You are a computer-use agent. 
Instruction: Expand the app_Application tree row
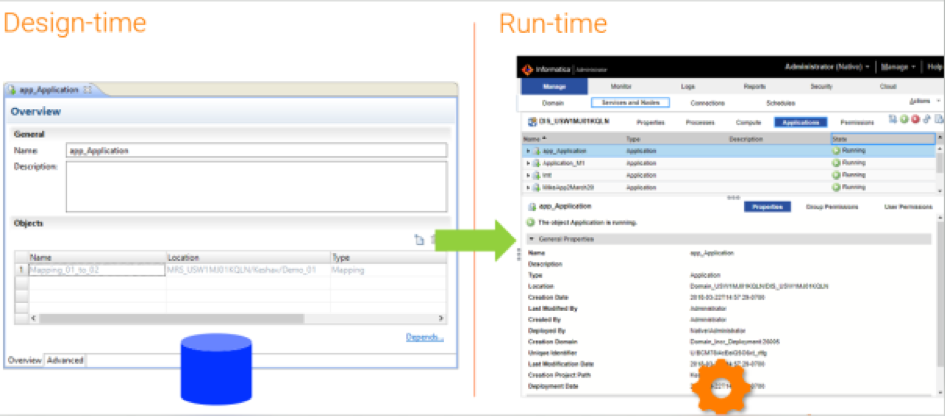(x=528, y=151)
